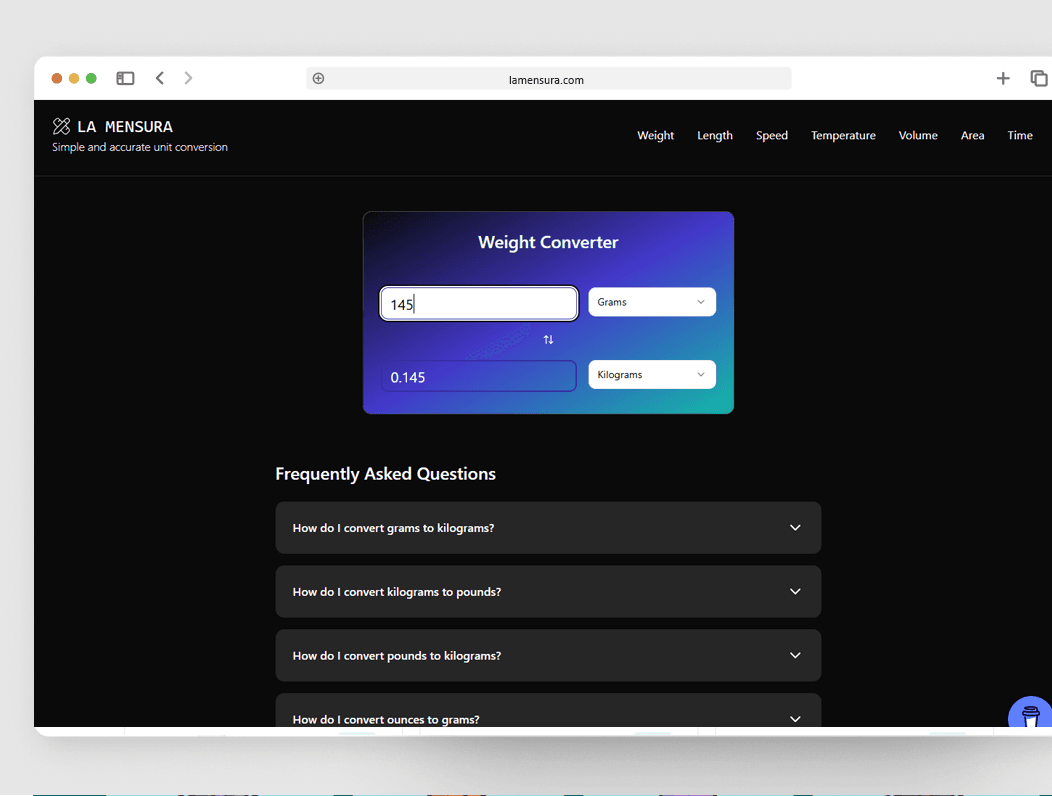Open a new tab with plus icon
Image resolution: width=1052 pixels, height=796 pixels.
[1003, 78]
